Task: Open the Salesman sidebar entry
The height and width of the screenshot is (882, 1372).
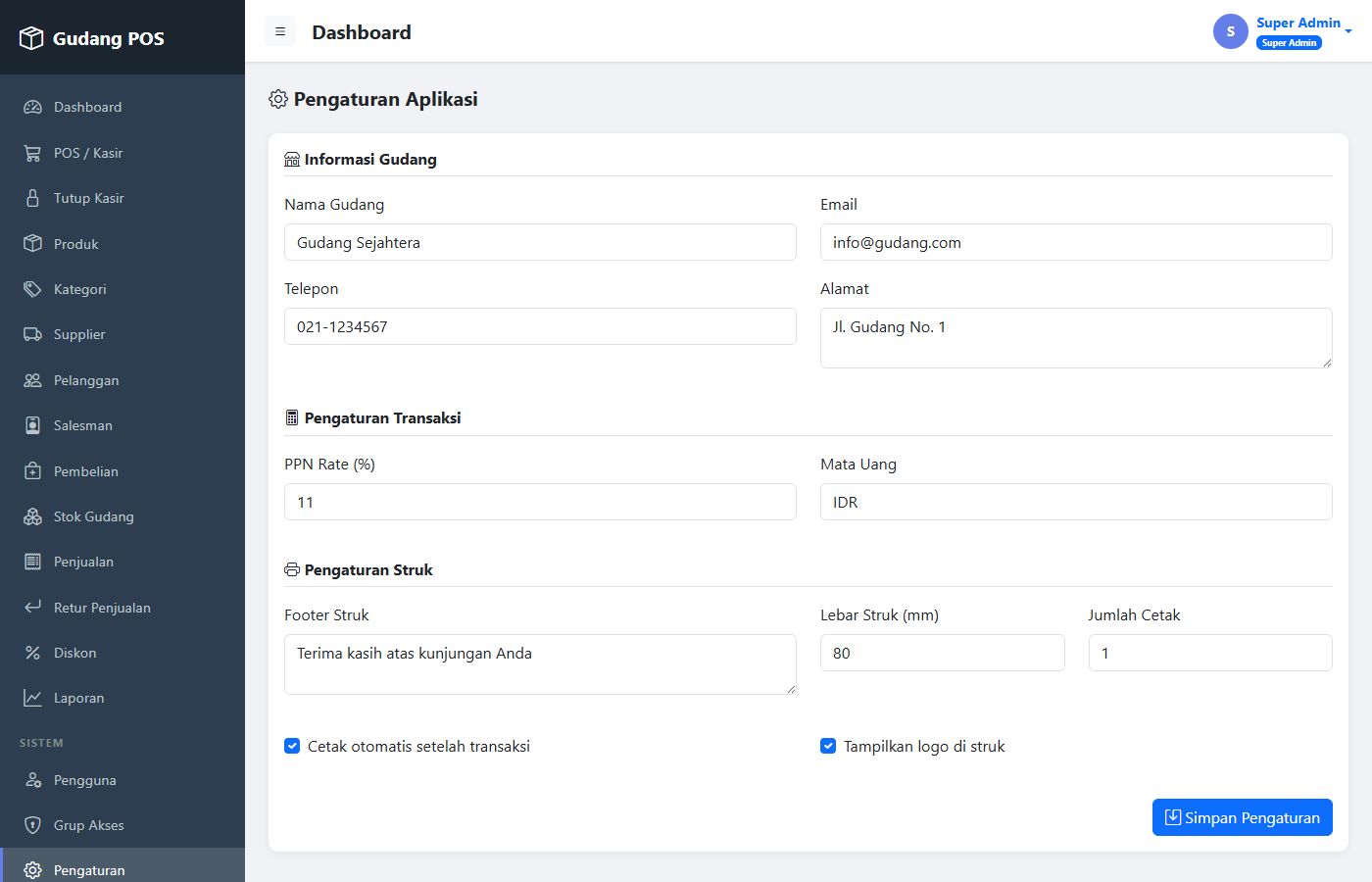Action: (122, 425)
